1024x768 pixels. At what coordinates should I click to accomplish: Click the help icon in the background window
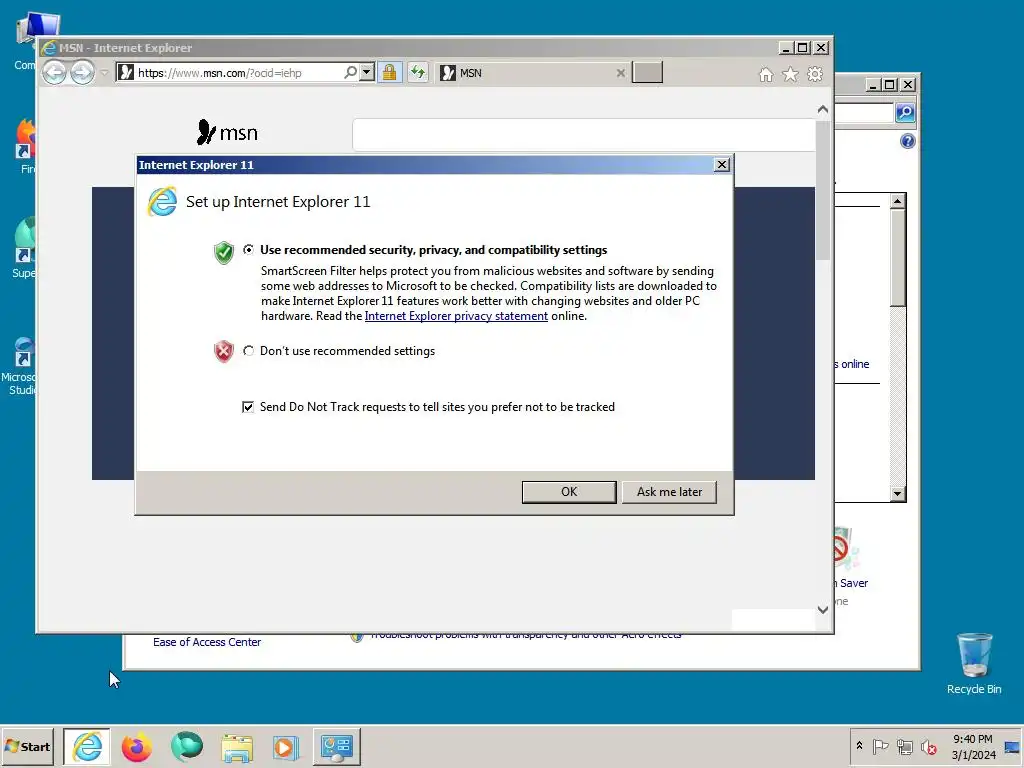(x=908, y=141)
